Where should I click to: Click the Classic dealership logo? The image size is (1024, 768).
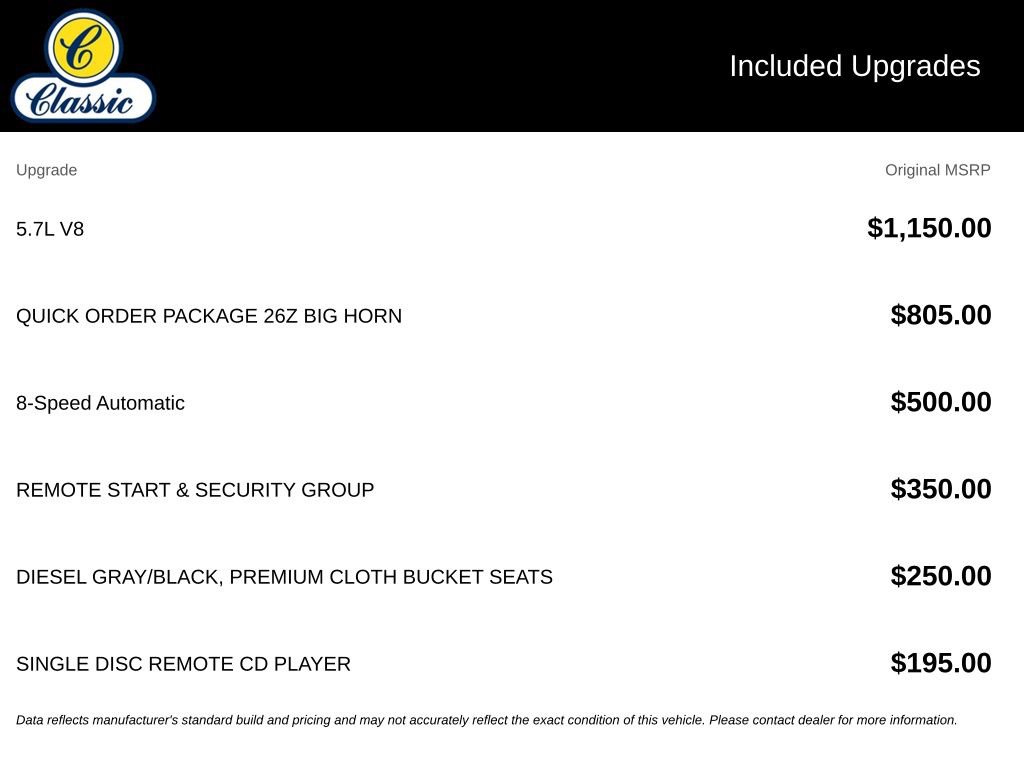pyautogui.click(x=84, y=66)
